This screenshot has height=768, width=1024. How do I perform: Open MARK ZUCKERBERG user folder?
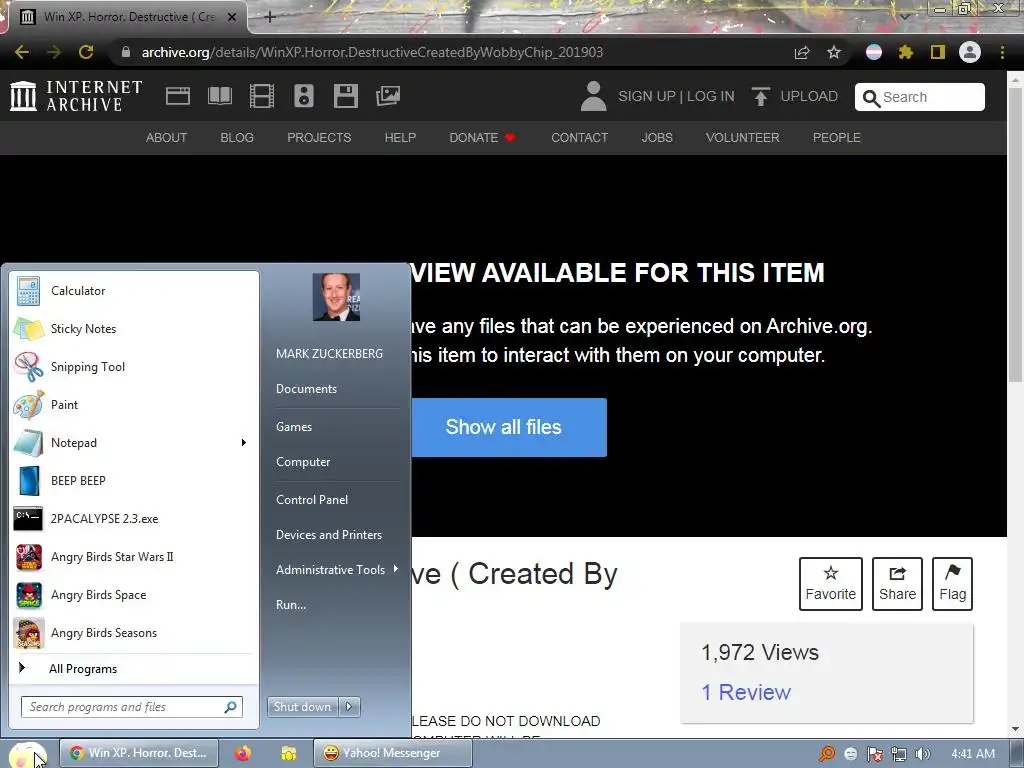(329, 353)
